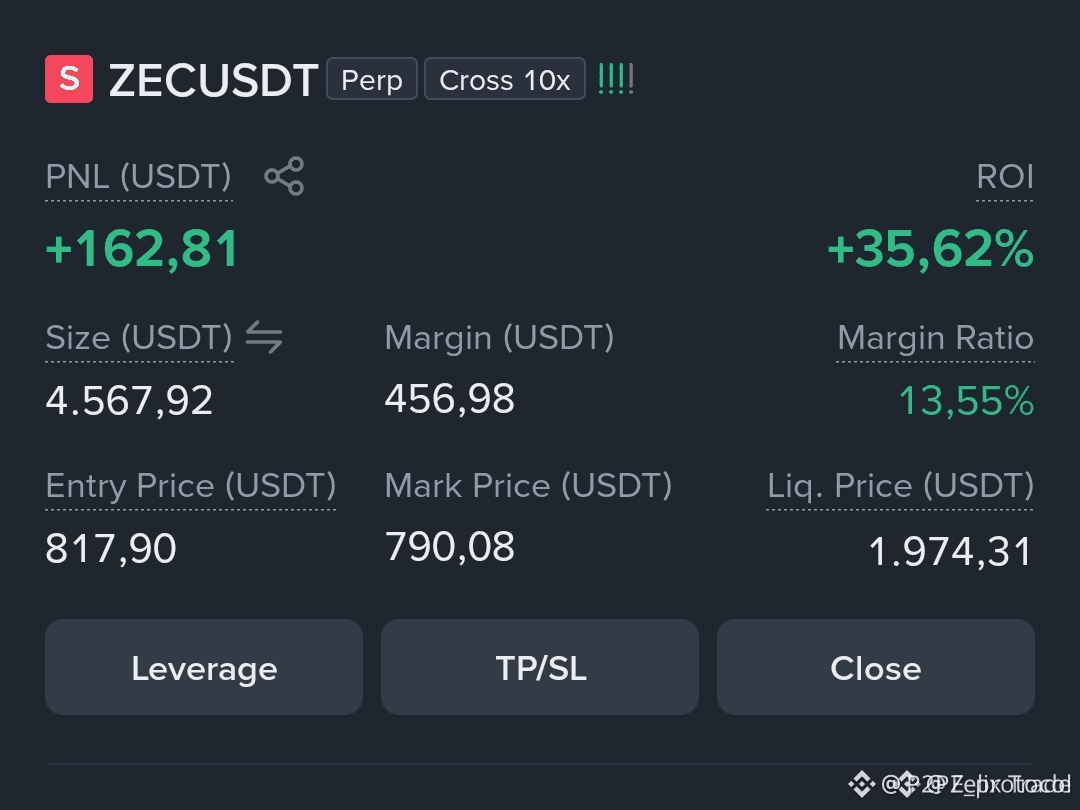Click the Entry Price (USDT) label
1080x810 pixels.
[x=191, y=486]
